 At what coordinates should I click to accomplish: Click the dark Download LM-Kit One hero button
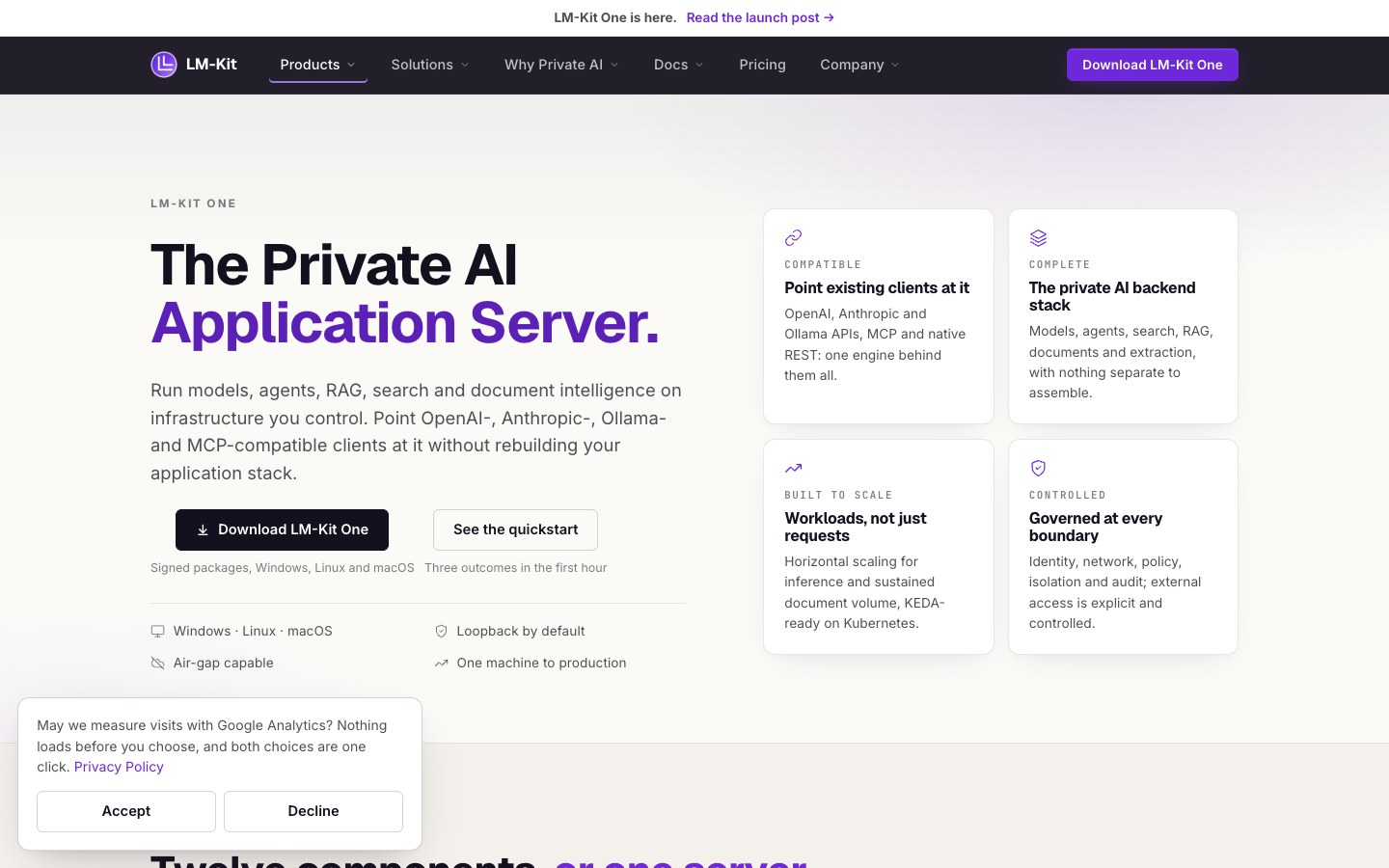282,529
